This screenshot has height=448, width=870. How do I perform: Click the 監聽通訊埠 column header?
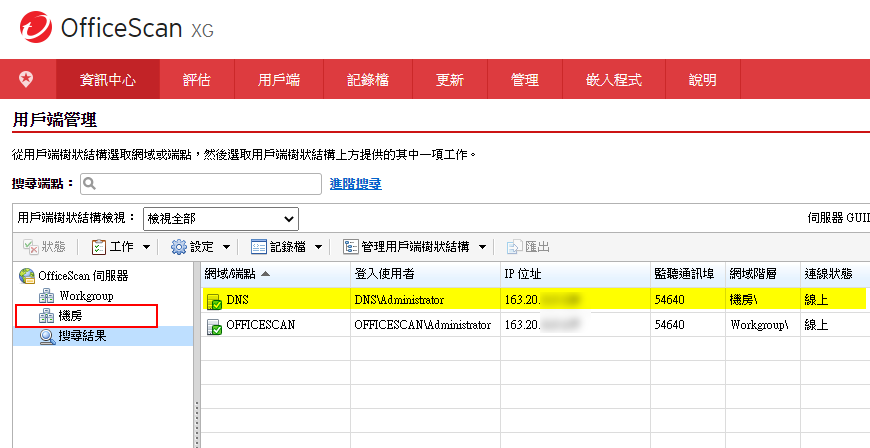[684, 274]
